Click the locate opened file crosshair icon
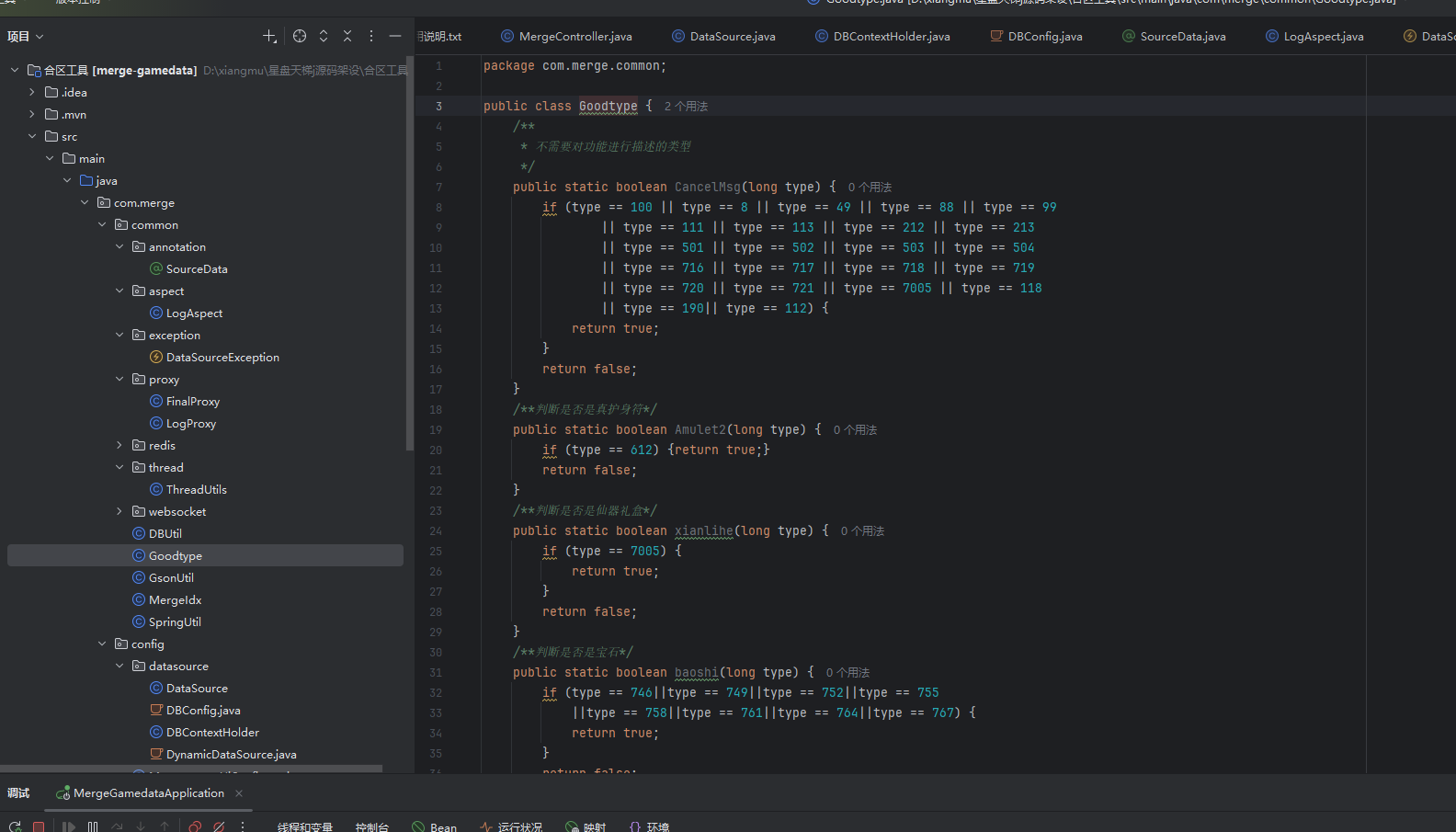The height and width of the screenshot is (832, 1456). coord(300,36)
